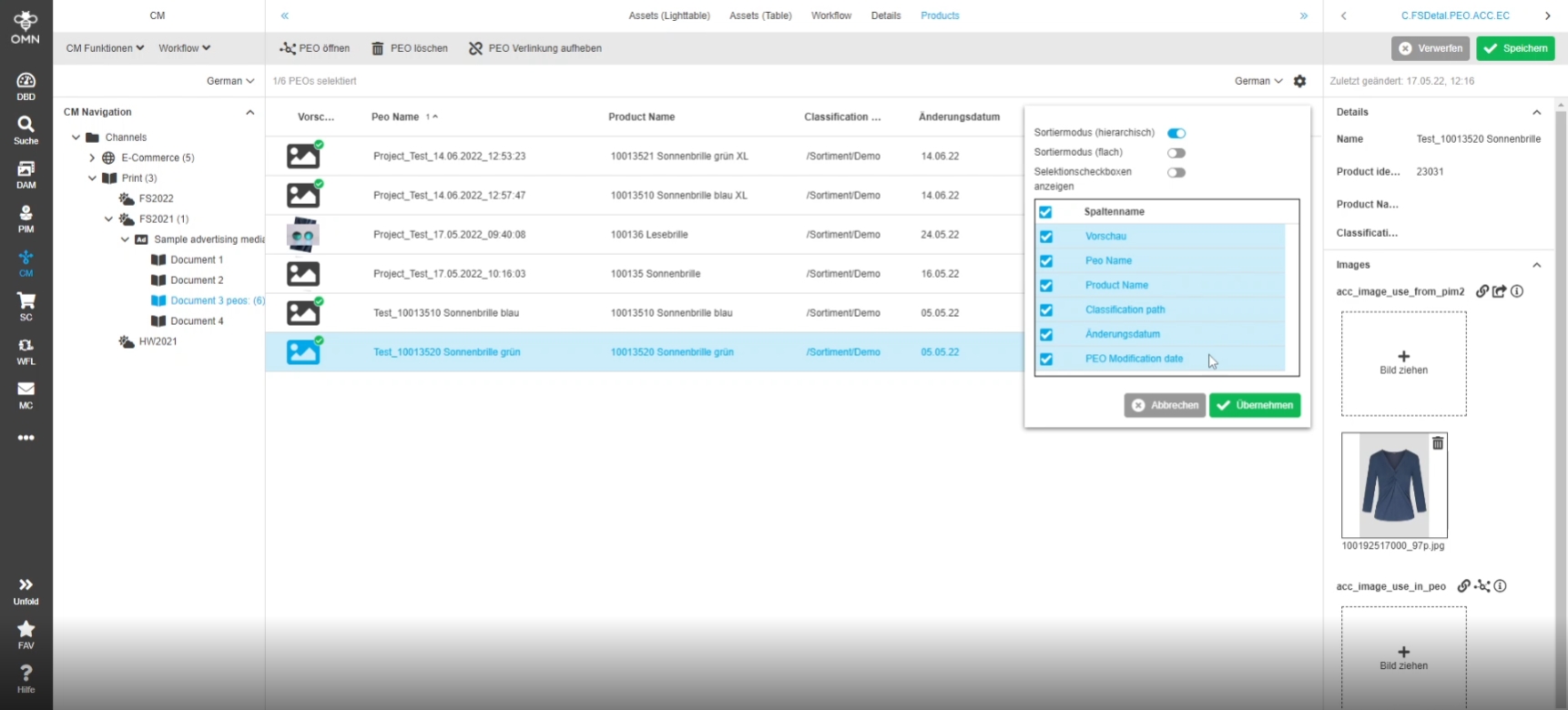Open the CM Funktionen dropdown
Image resolution: width=1568 pixels, height=710 pixels.
[x=105, y=48]
